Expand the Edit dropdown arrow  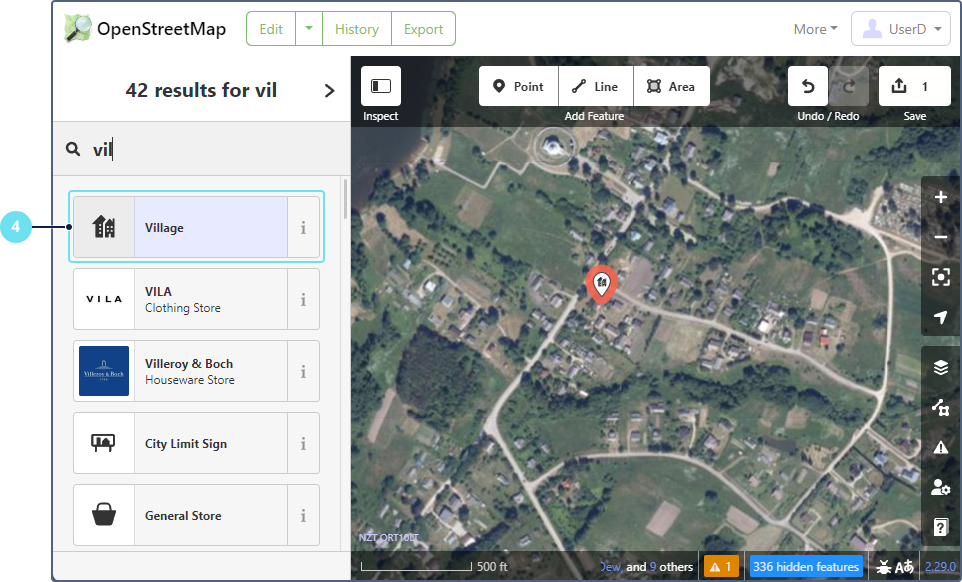point(309,29)
